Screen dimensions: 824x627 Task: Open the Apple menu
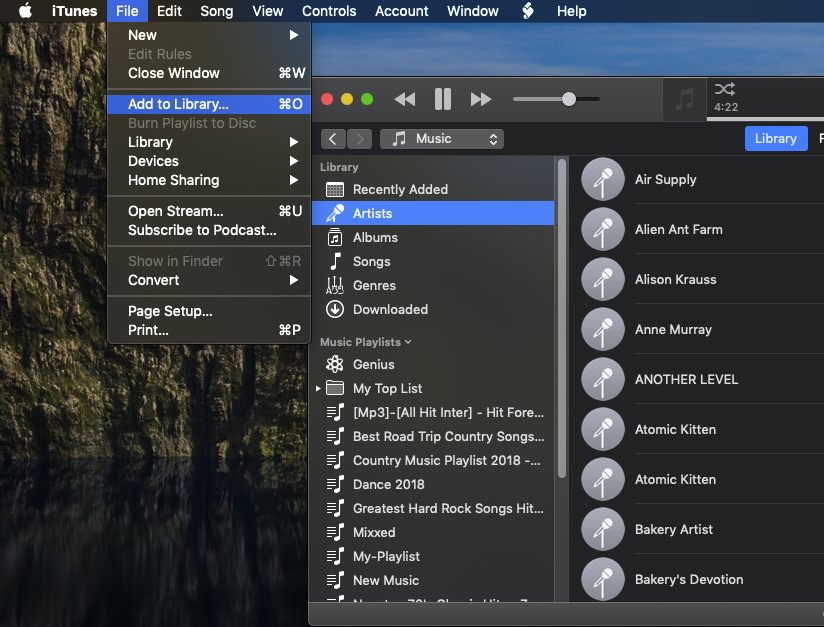tap(25, 11)
